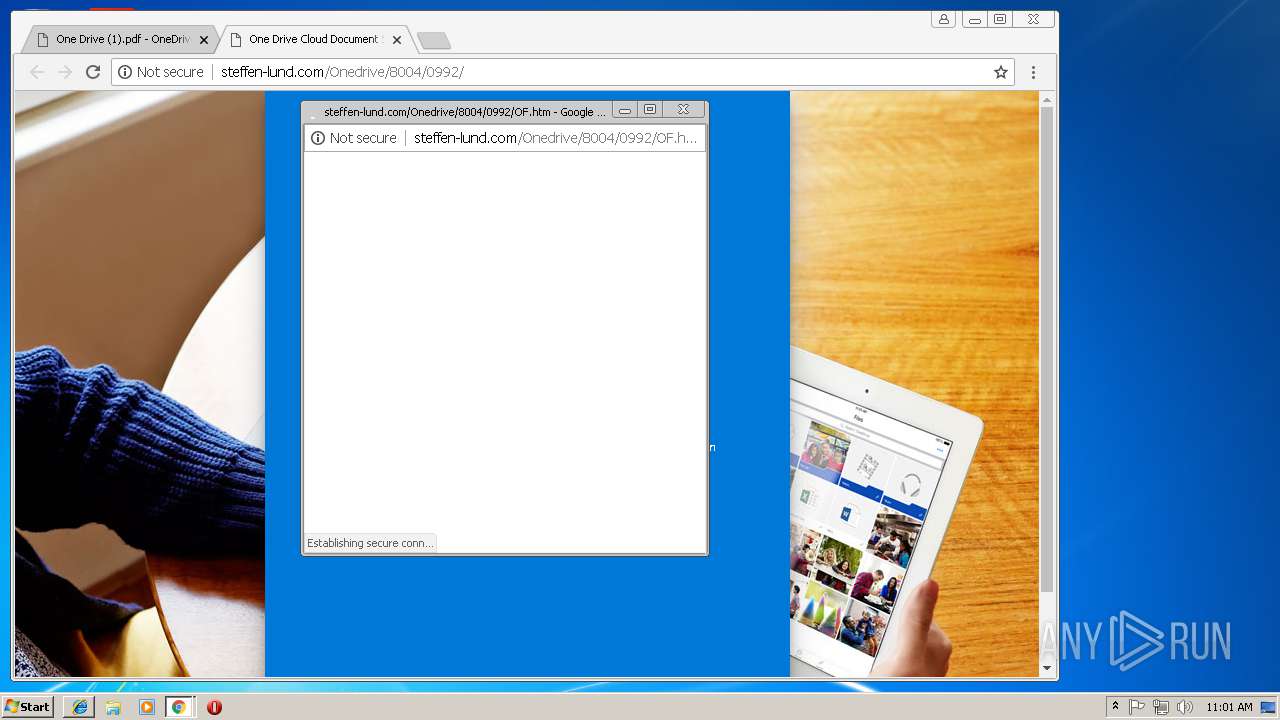The image size is (1280, 720).
Task: Click the main window address bar URL
Action: pos(342,72)
